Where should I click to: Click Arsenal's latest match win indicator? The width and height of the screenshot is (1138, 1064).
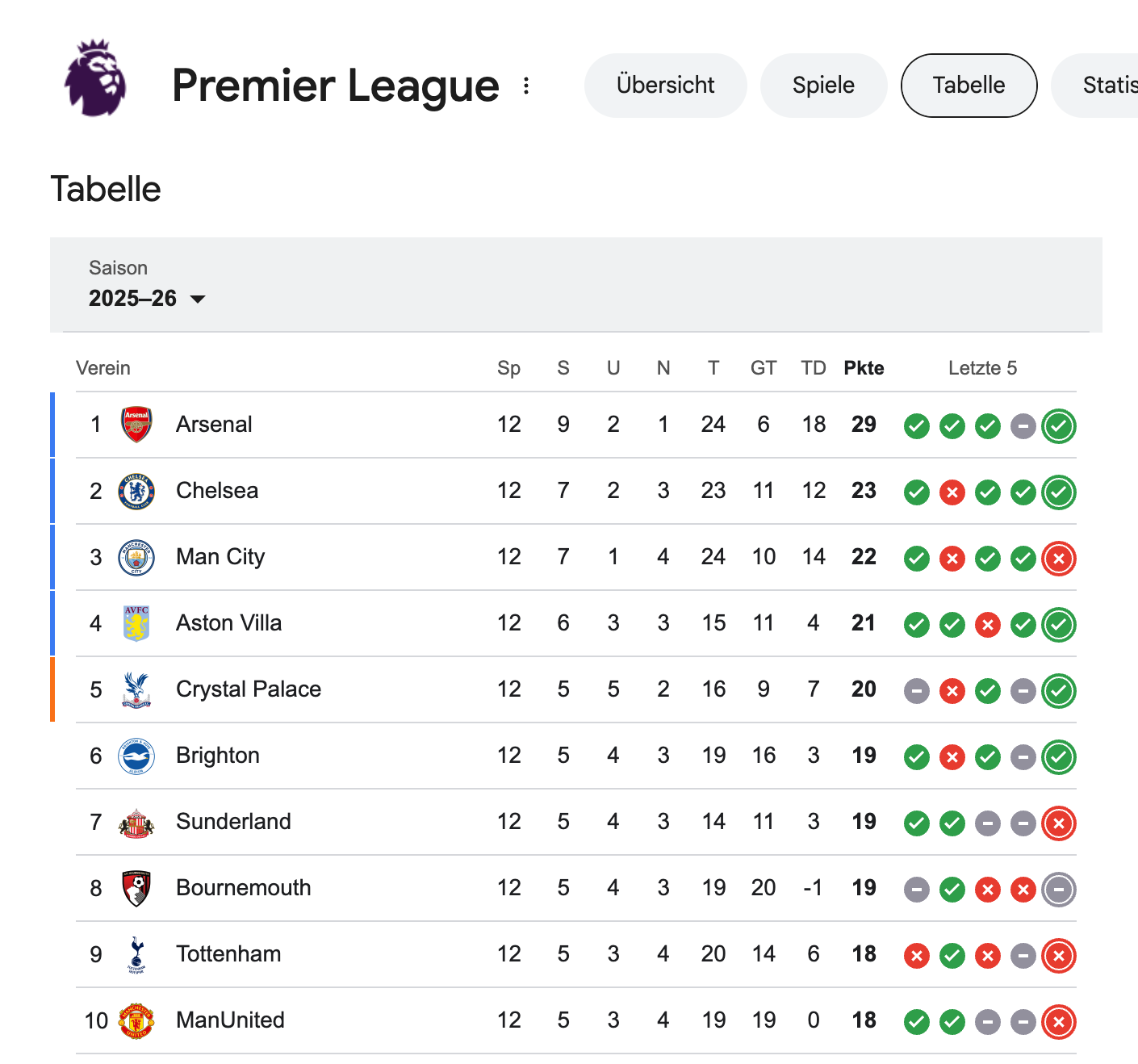point(1058,425)
